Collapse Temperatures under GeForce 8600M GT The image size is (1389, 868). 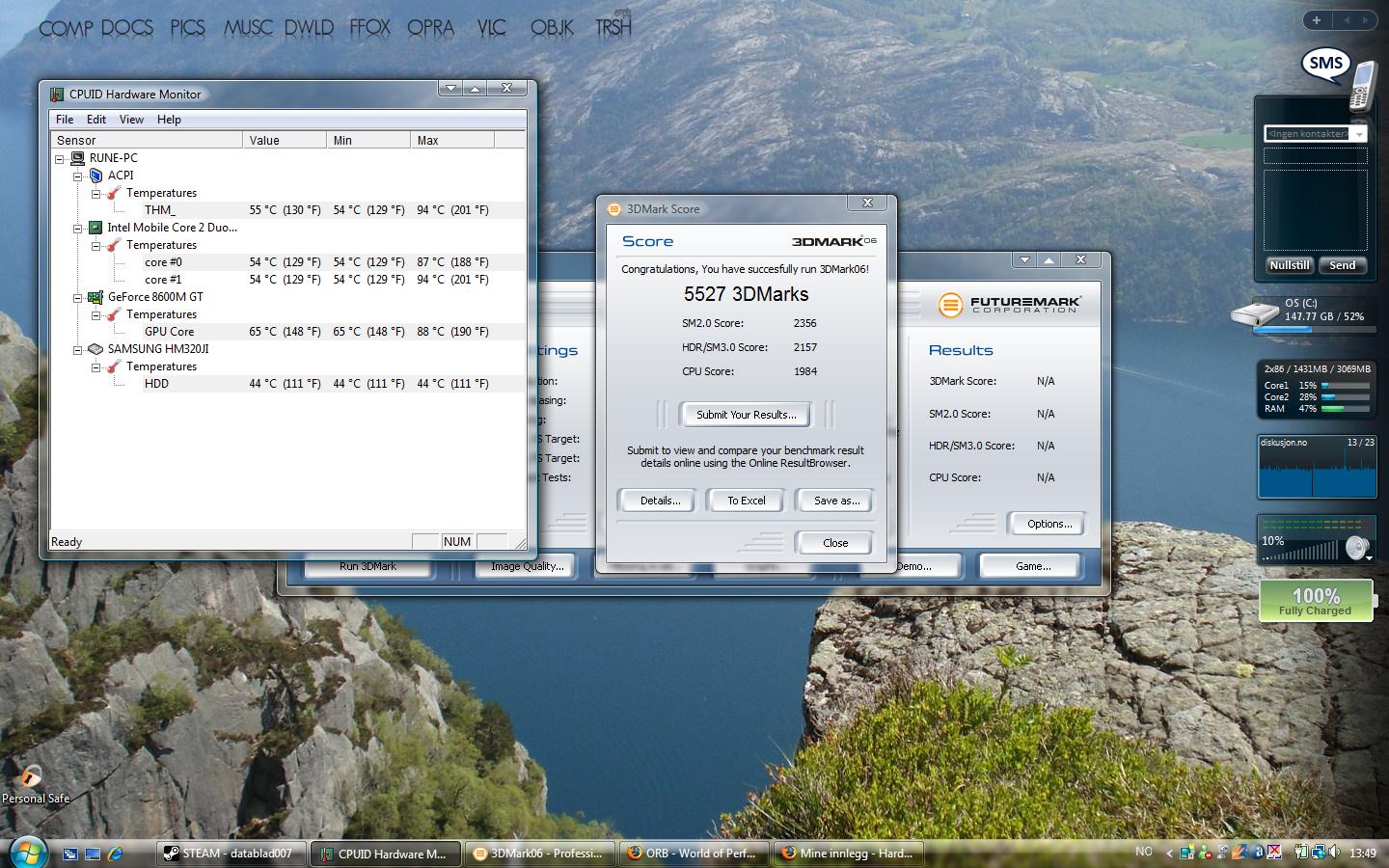point(95,315)
